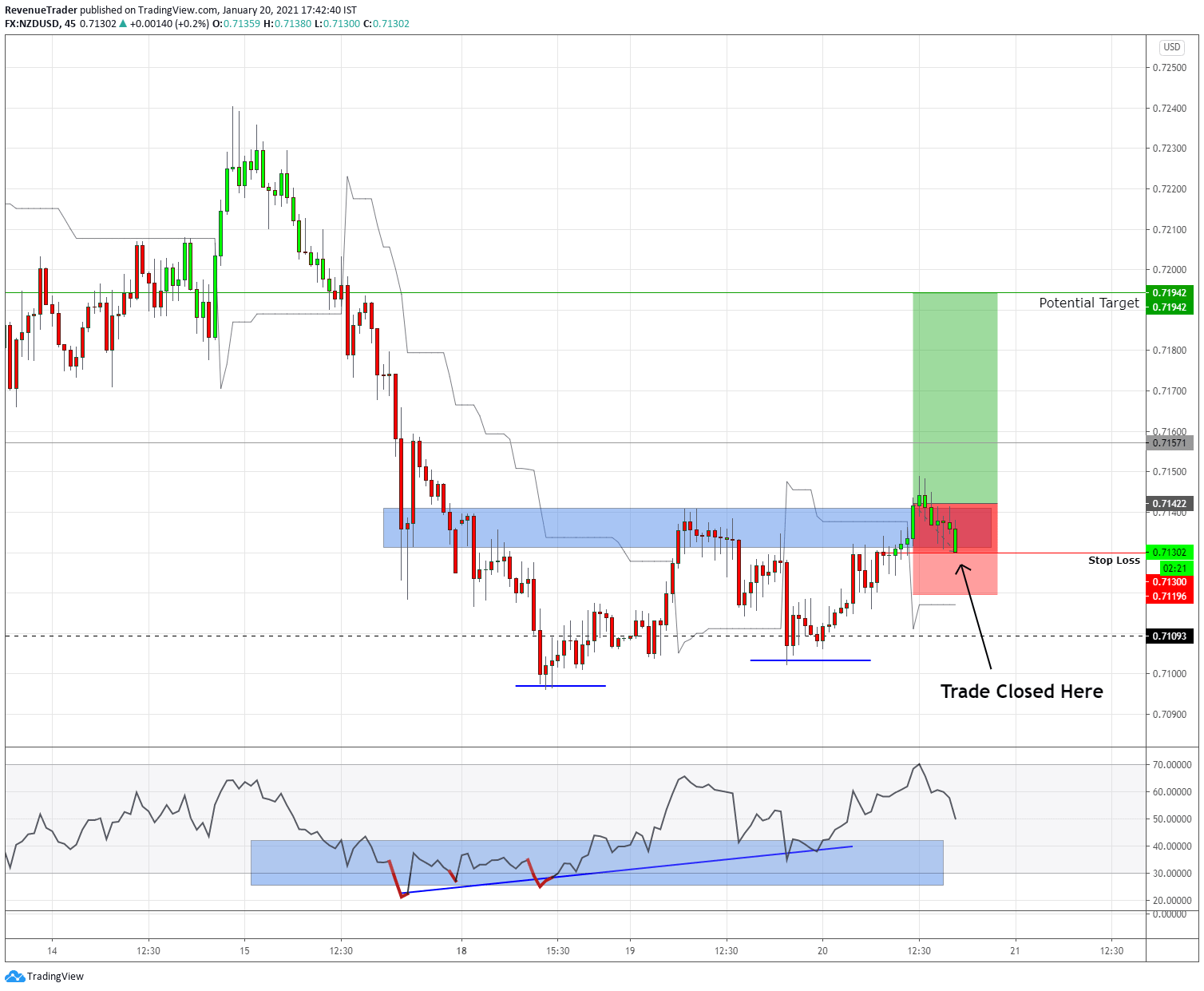Click the current price label 0.71302
The image size is (1204, 991).
(x=1169, y=551)
